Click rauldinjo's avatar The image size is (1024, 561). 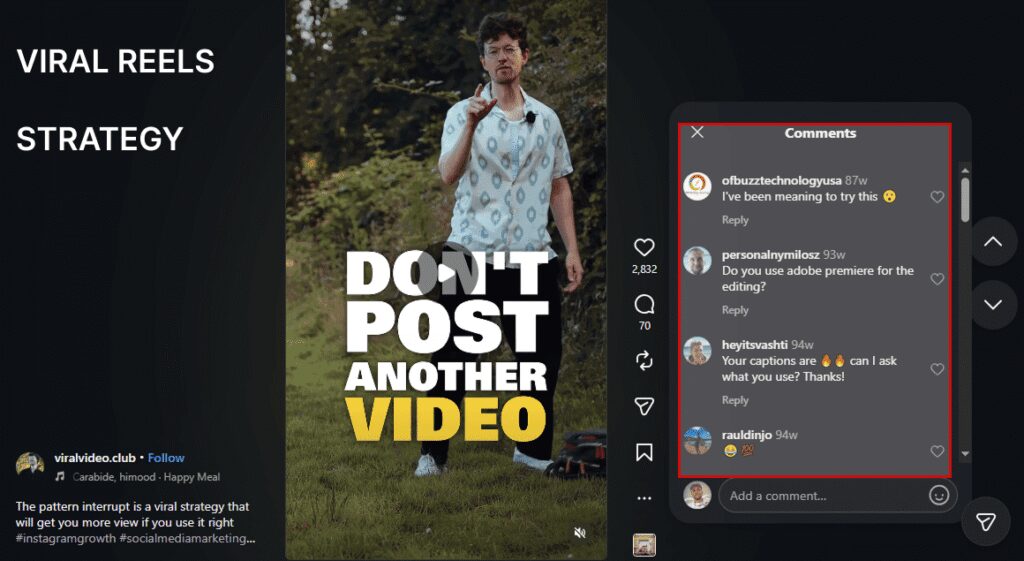[x=697, y=441]
